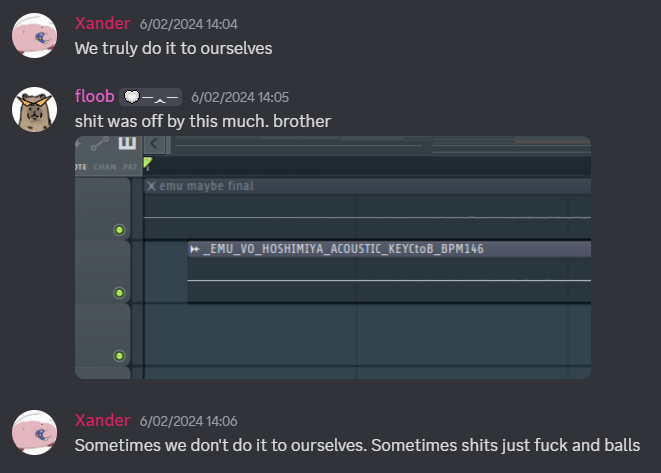Click floob's role badge icon next to username
The width and height of the screenshot is (661, 473).
151,97
